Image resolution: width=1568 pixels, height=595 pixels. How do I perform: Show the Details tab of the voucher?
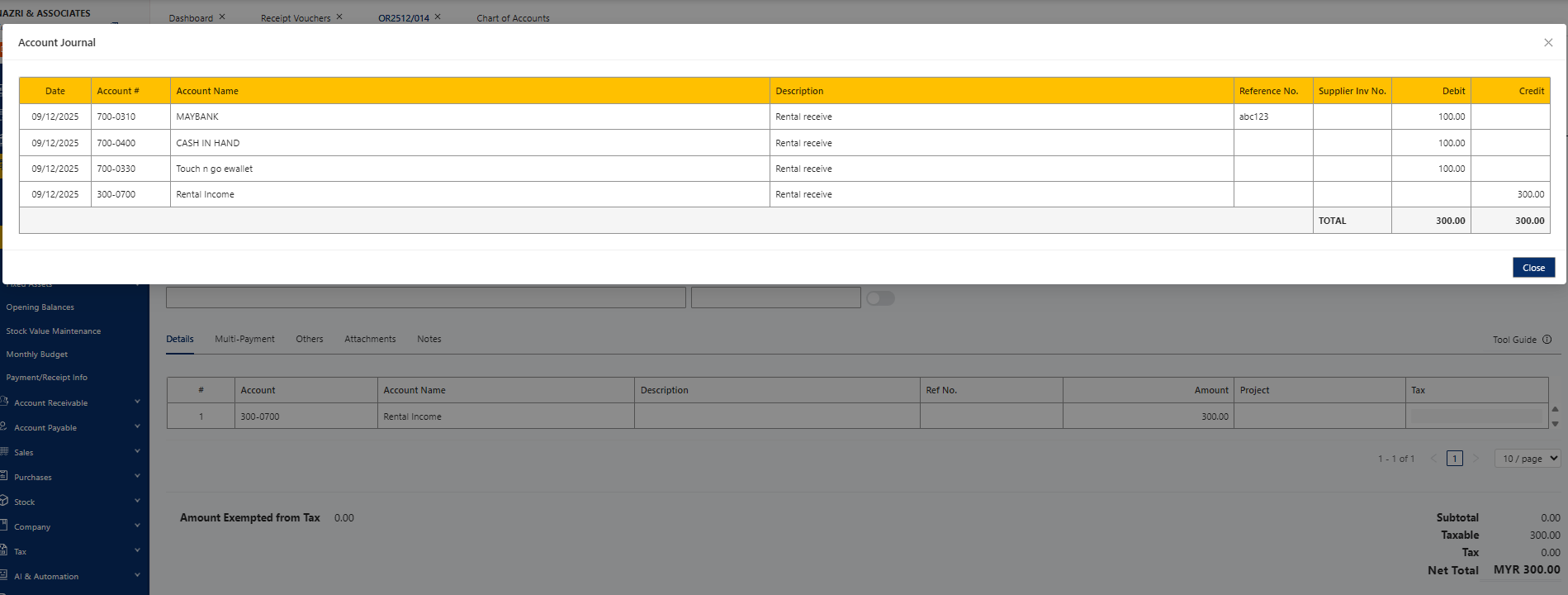[x=180, y=339]
